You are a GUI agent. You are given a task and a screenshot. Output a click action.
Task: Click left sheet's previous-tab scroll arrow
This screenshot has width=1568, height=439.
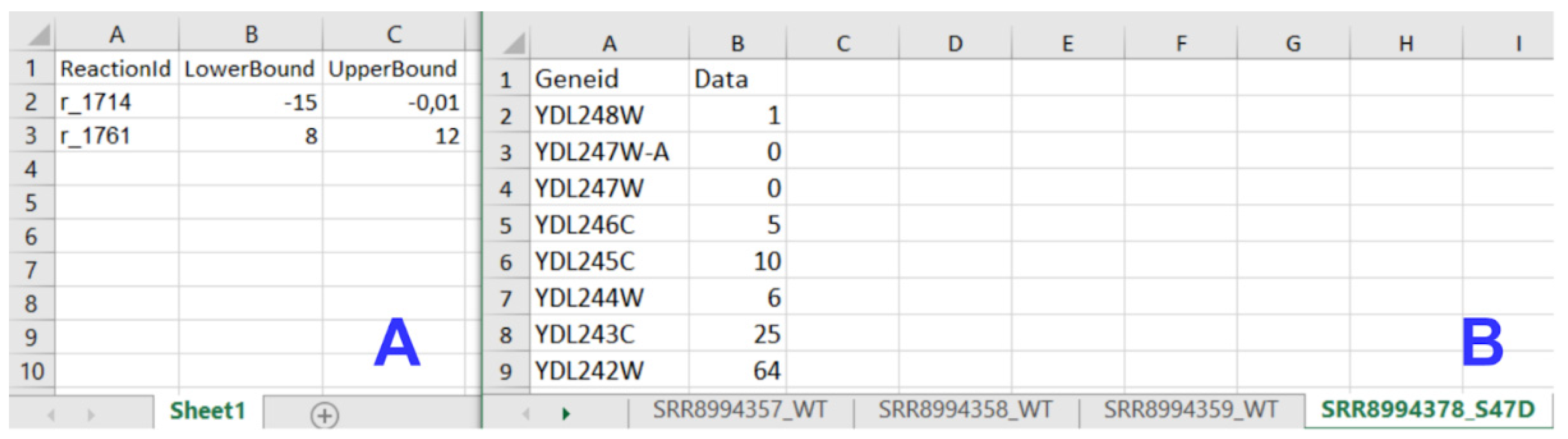point(52,415)
